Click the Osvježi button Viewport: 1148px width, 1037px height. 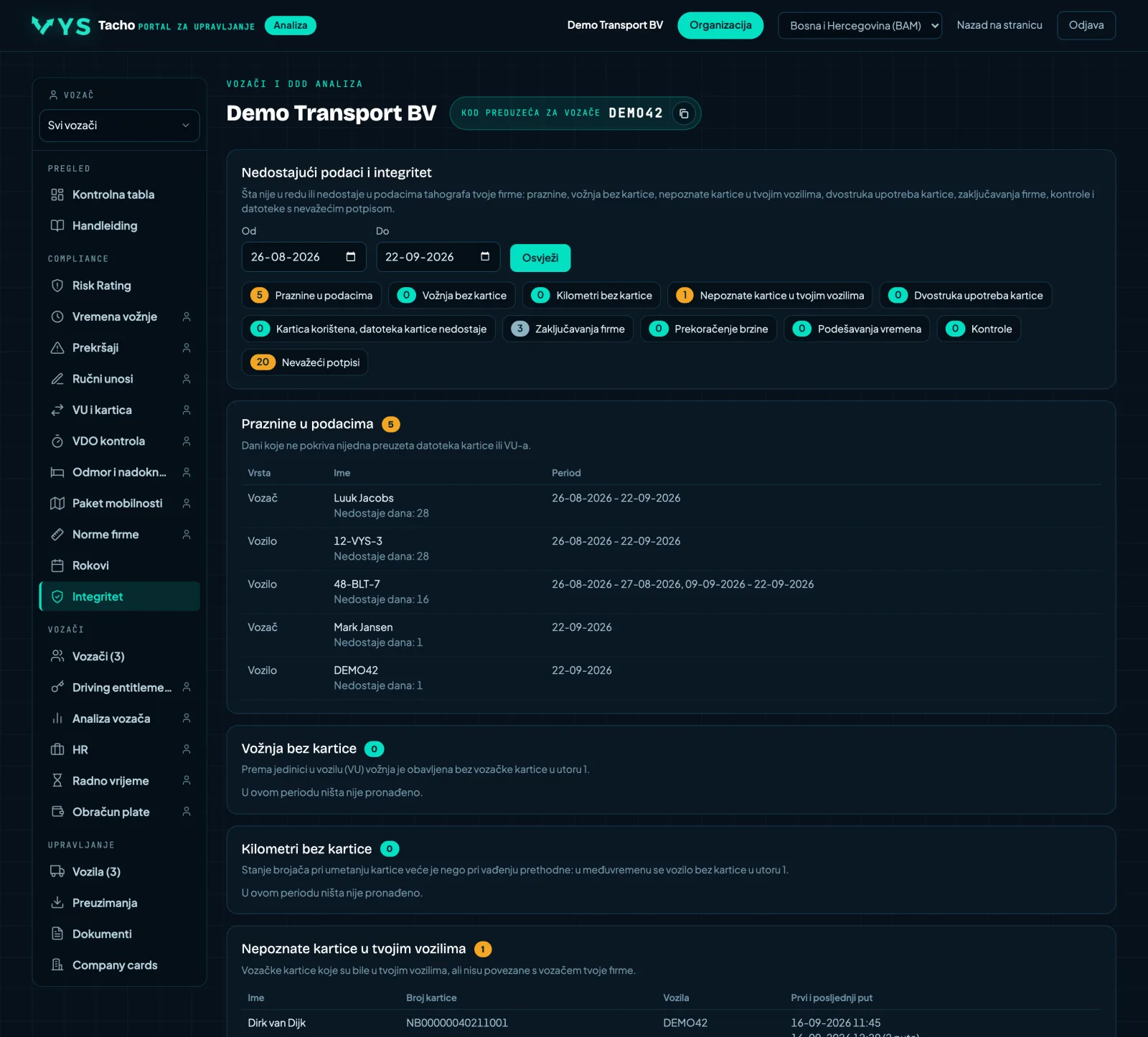[x=540, y=258]
